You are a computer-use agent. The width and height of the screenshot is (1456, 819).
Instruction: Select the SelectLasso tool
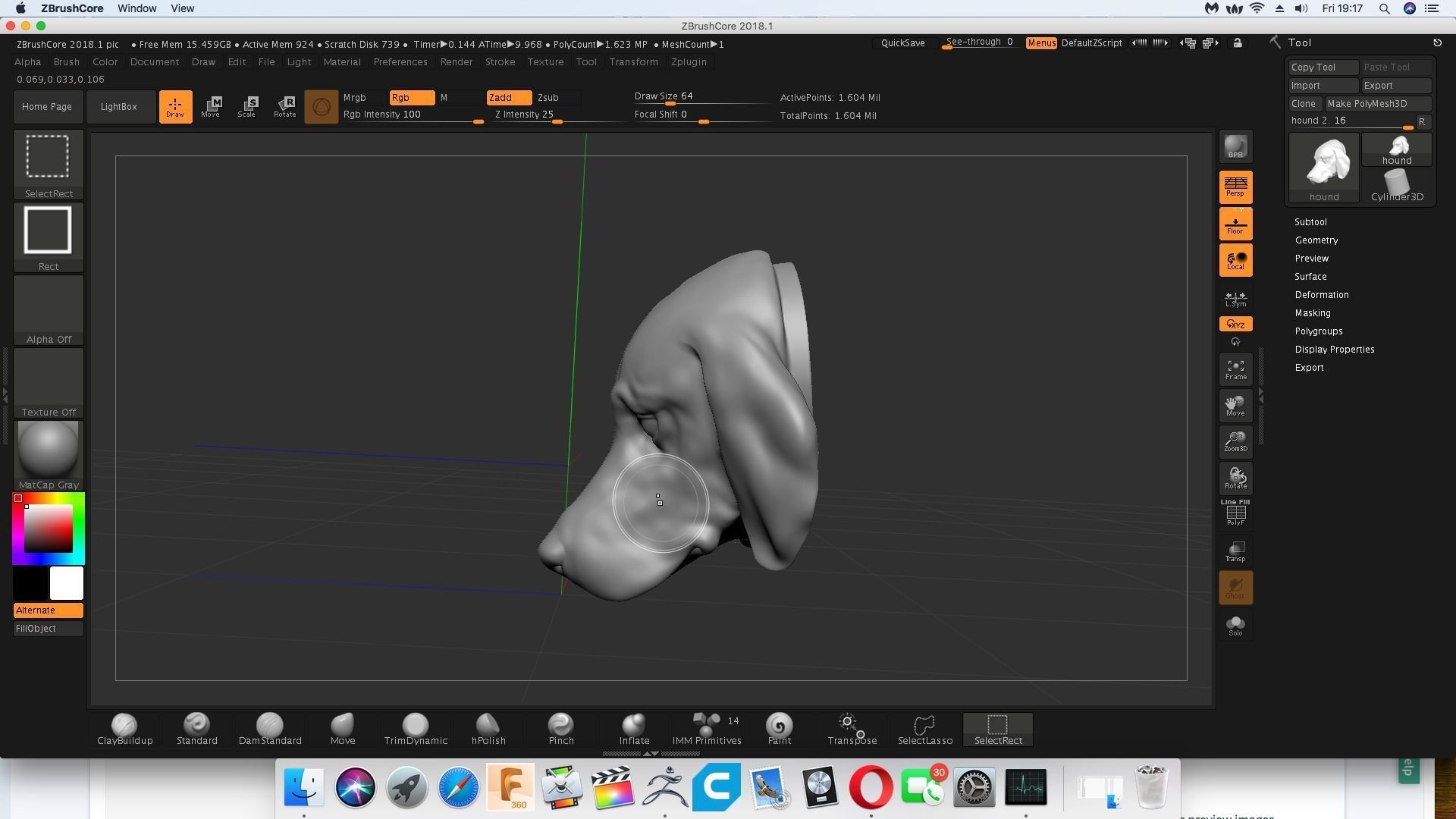[925, 730]
